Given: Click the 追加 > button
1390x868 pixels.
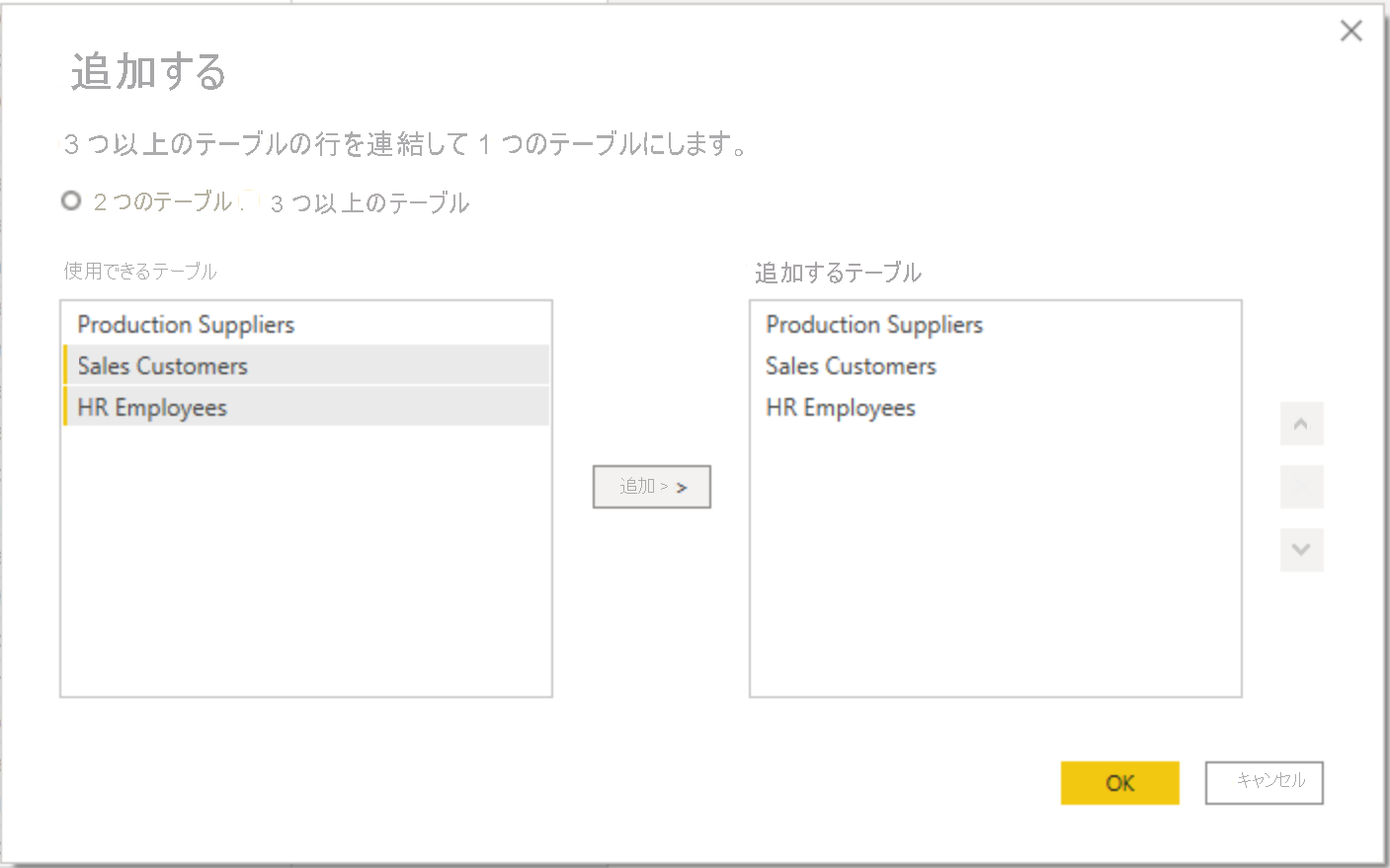Looking at the screenshot, I should click(x=651, y=487).
